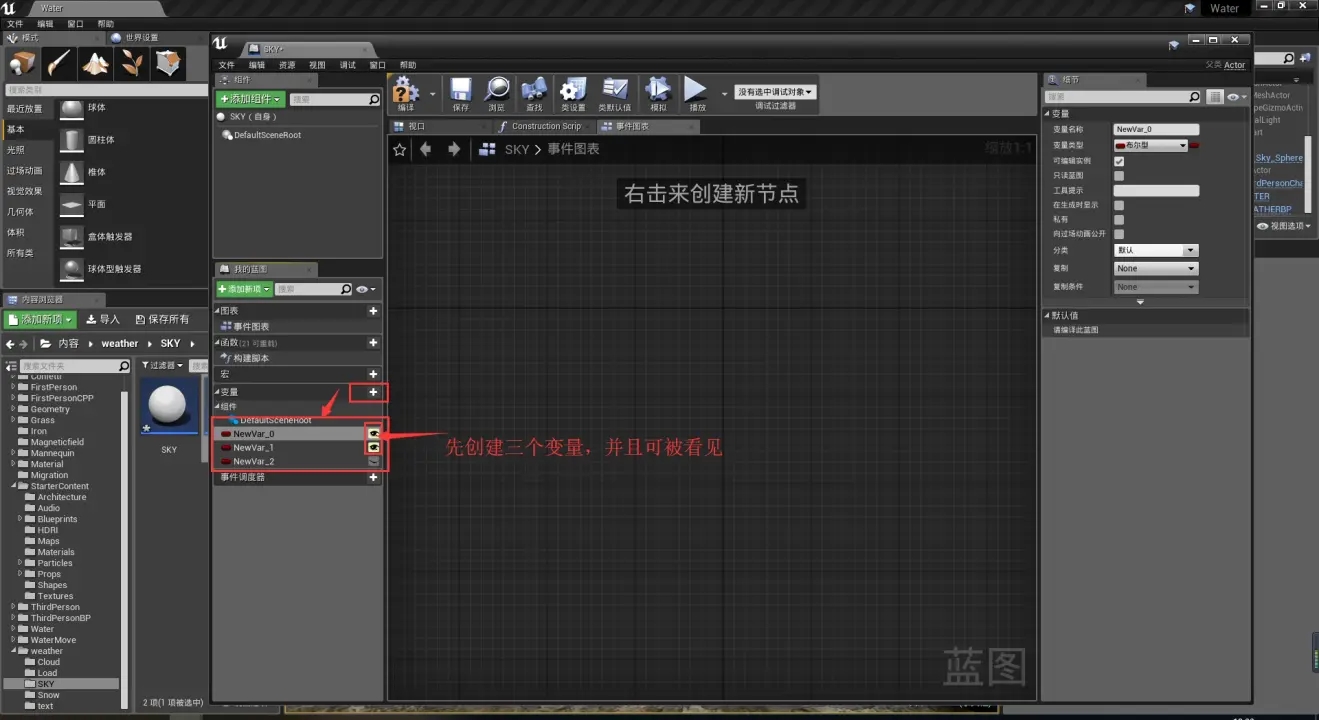1319x720 pixels.
Task: Select the Place mode cube icon
Action: click(23, 64)
